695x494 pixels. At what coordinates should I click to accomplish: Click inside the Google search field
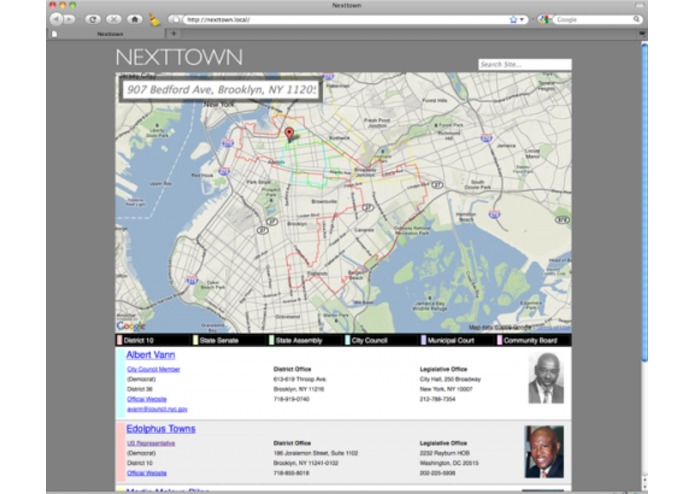click(x=593, y=19)
